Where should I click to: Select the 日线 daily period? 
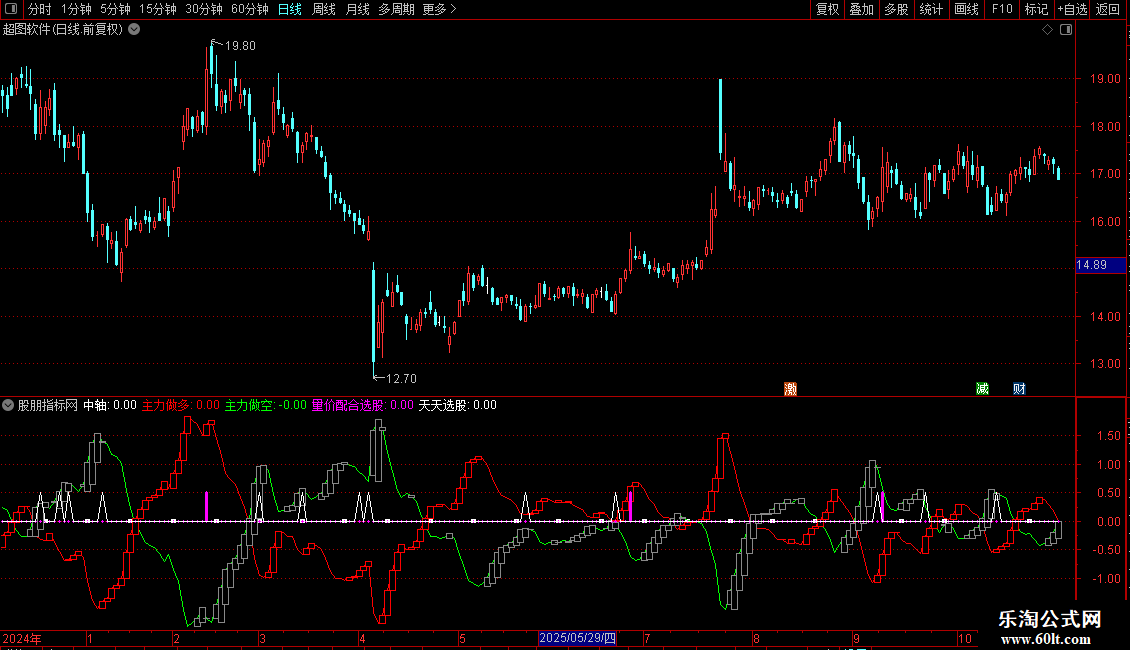(x=290, y=9)
